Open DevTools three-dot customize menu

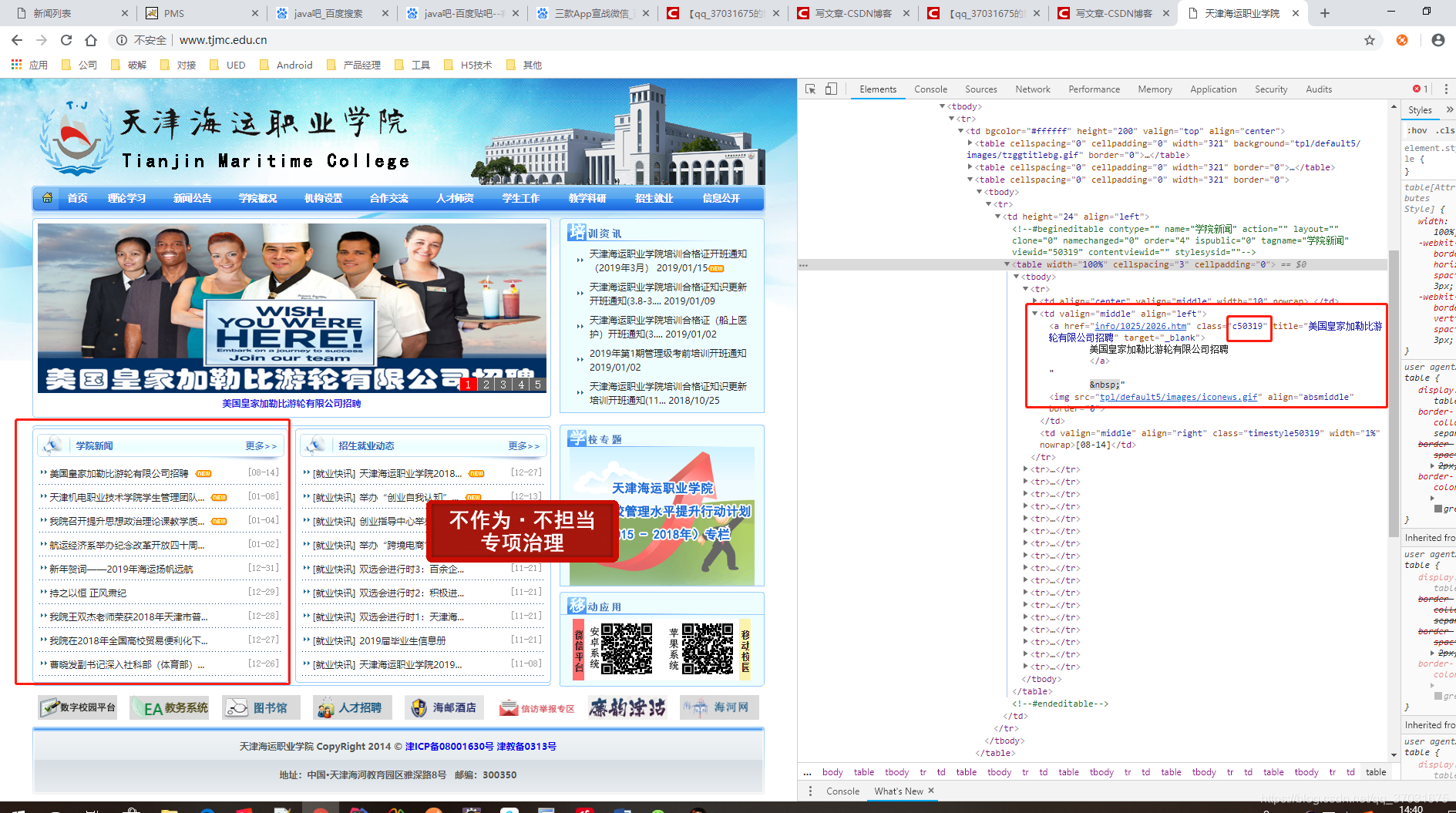[1446, 89]
